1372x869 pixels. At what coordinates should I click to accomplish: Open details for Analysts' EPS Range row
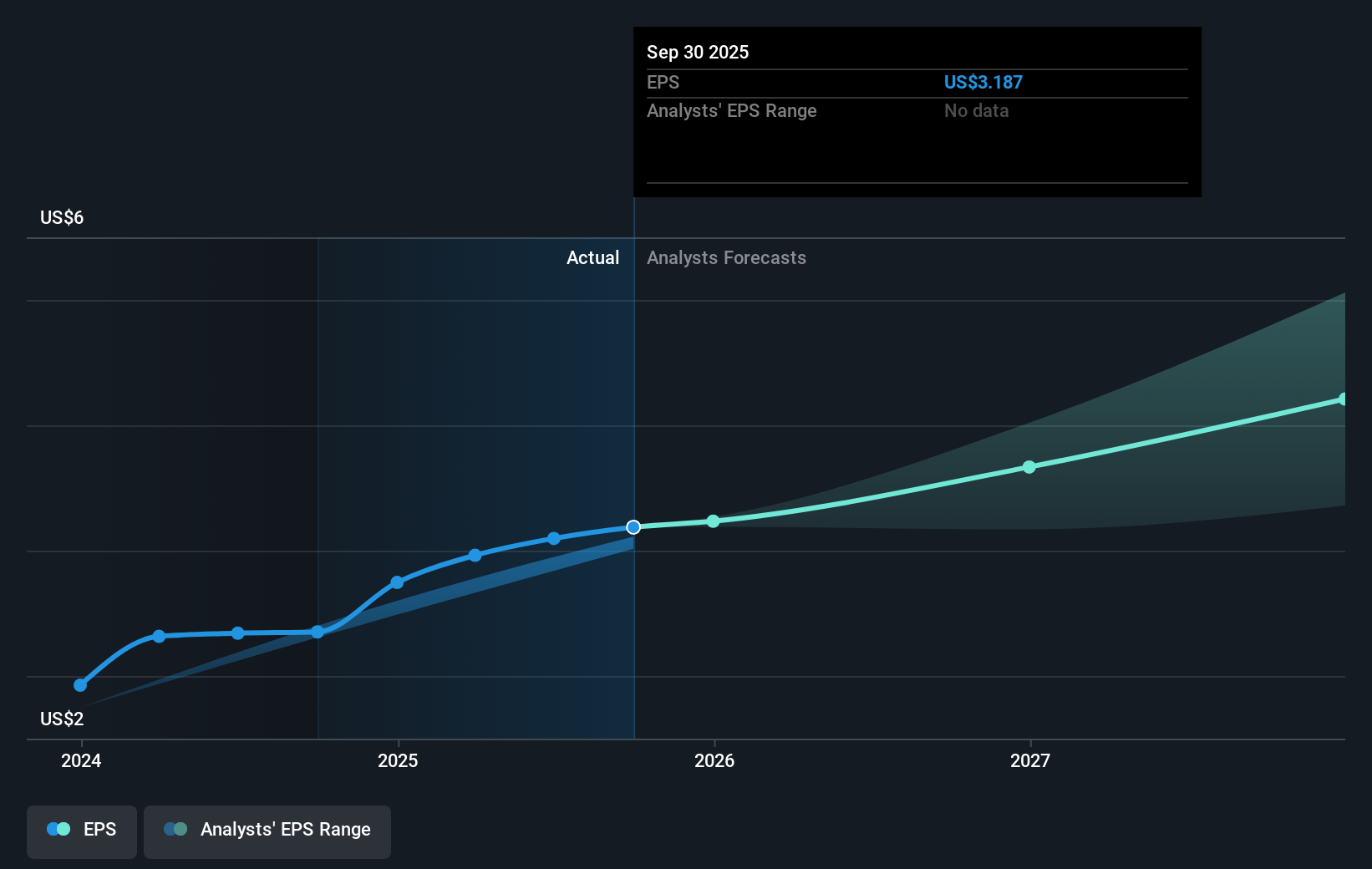click(731, 110)
